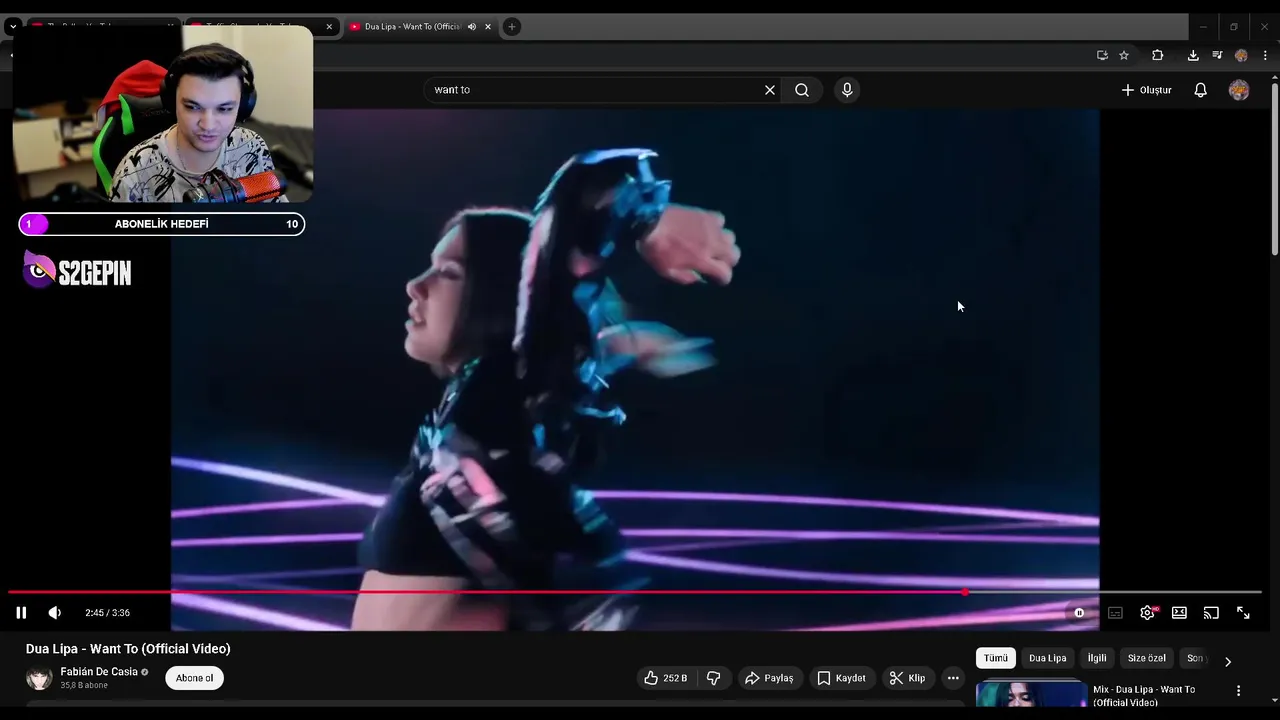Click the verified badge next to the channel name

(x=145, y=672)
